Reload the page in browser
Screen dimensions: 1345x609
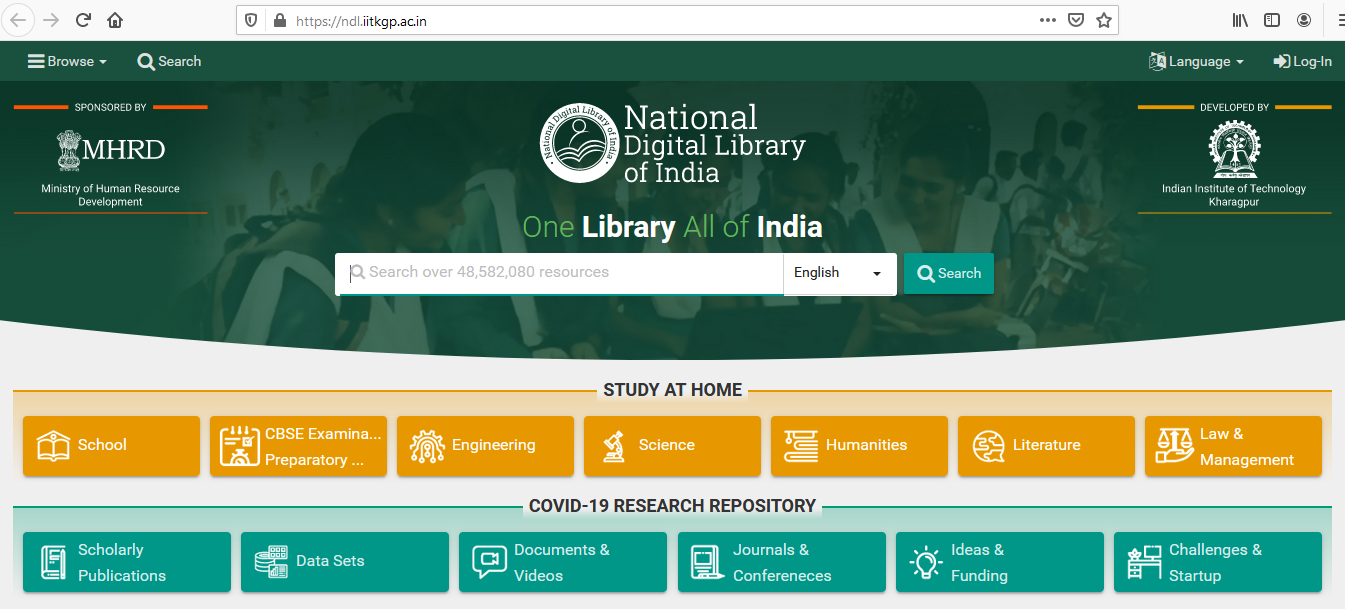tap(83, 20)
